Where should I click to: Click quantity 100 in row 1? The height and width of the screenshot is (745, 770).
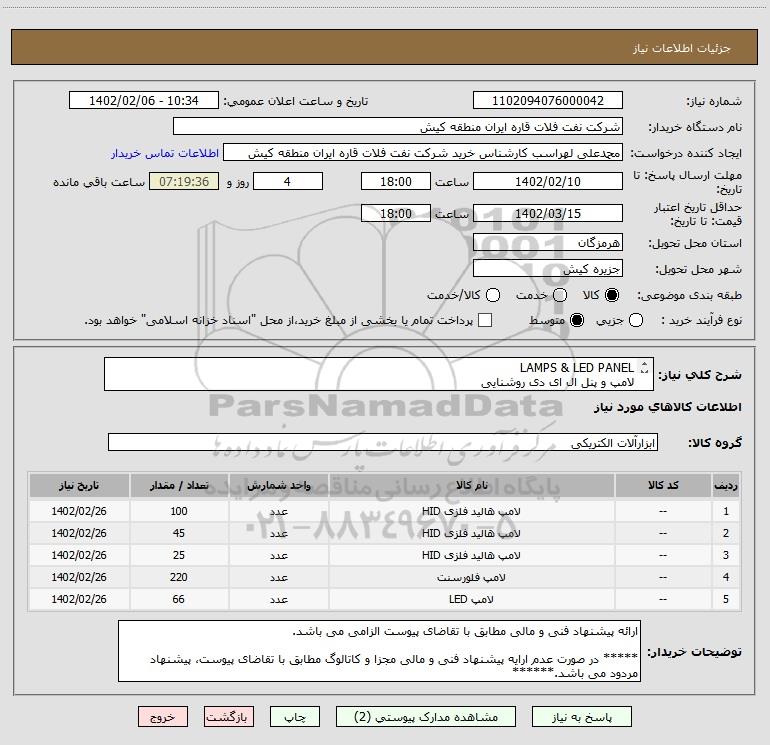point(179,511)
